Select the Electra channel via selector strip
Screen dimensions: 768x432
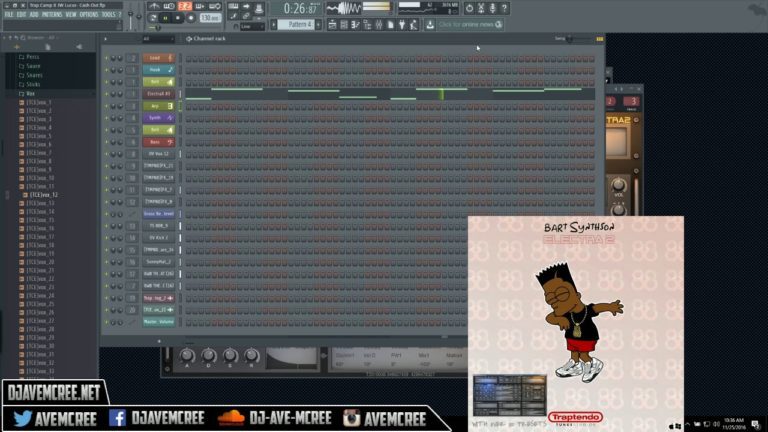click(x=180, y=94)
